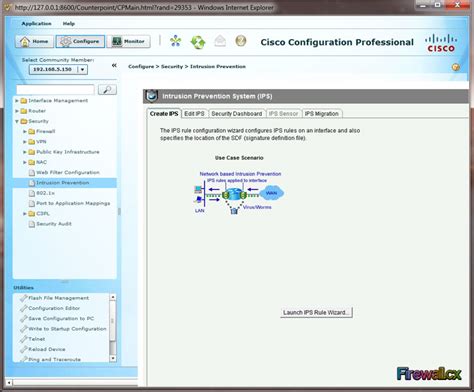Switch to the Create IPS tab
Viewport: 474px width, 392px height.
pyautogui.click(x=164, y=114)
